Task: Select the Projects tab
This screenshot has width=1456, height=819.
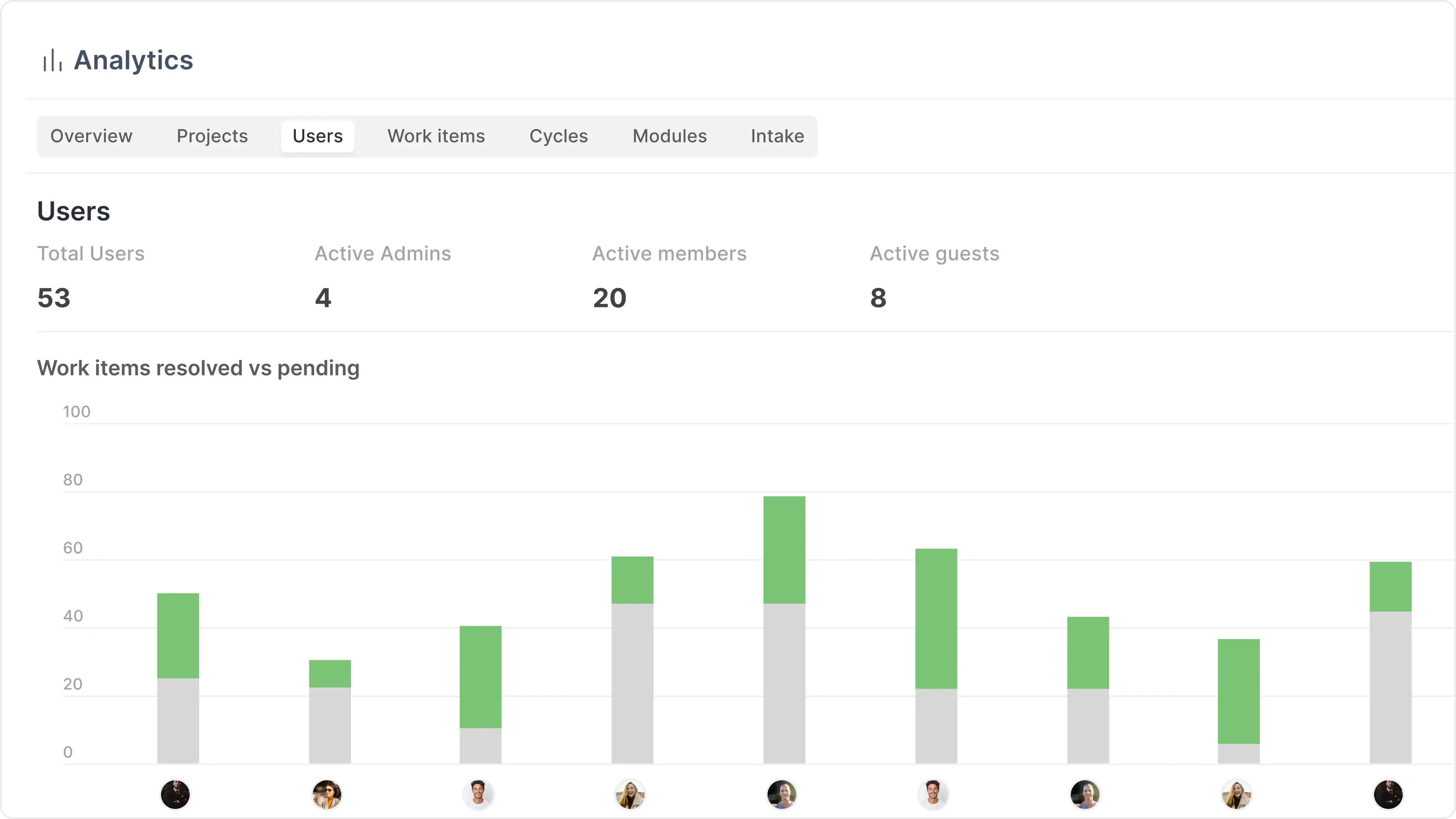Action: [x=212, y=136]
